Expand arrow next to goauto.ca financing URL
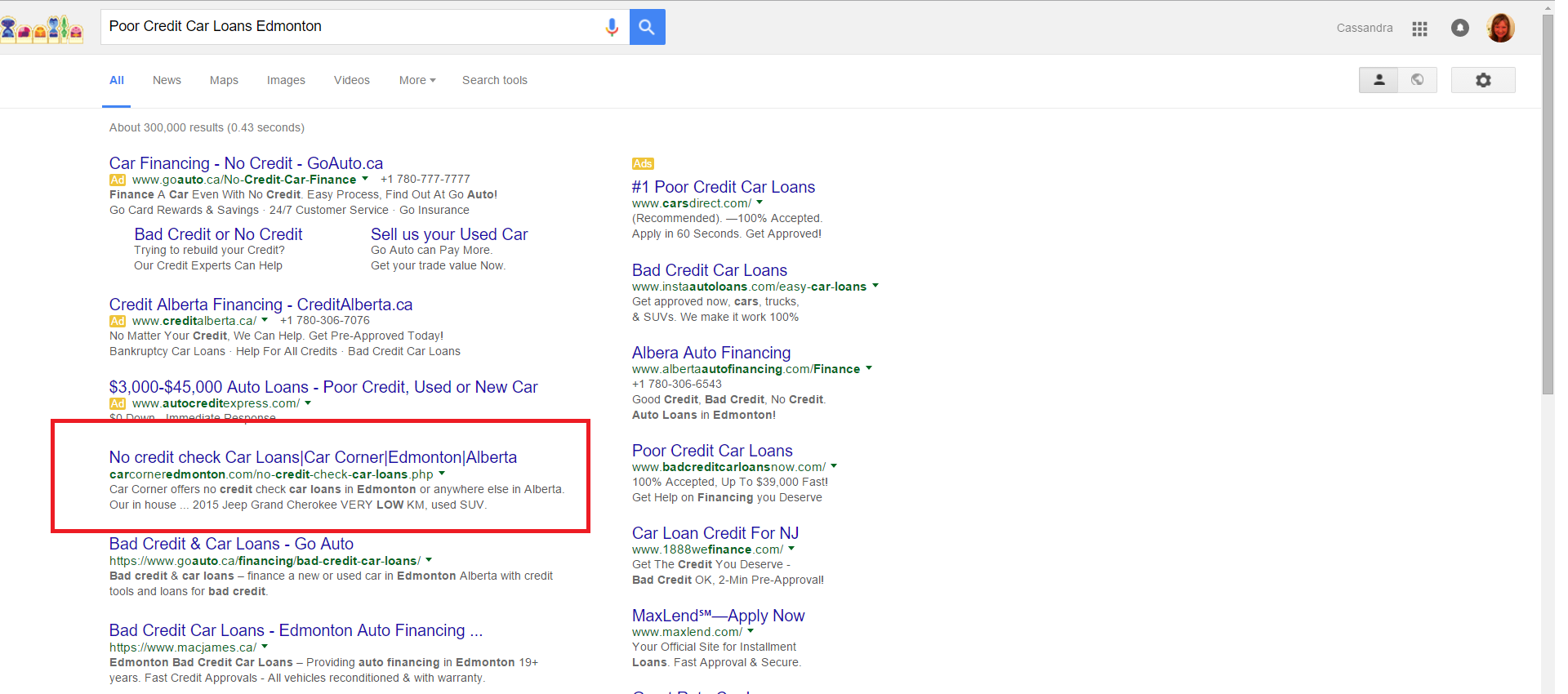The image size is (1568, 694). click(x=429, y=560)
